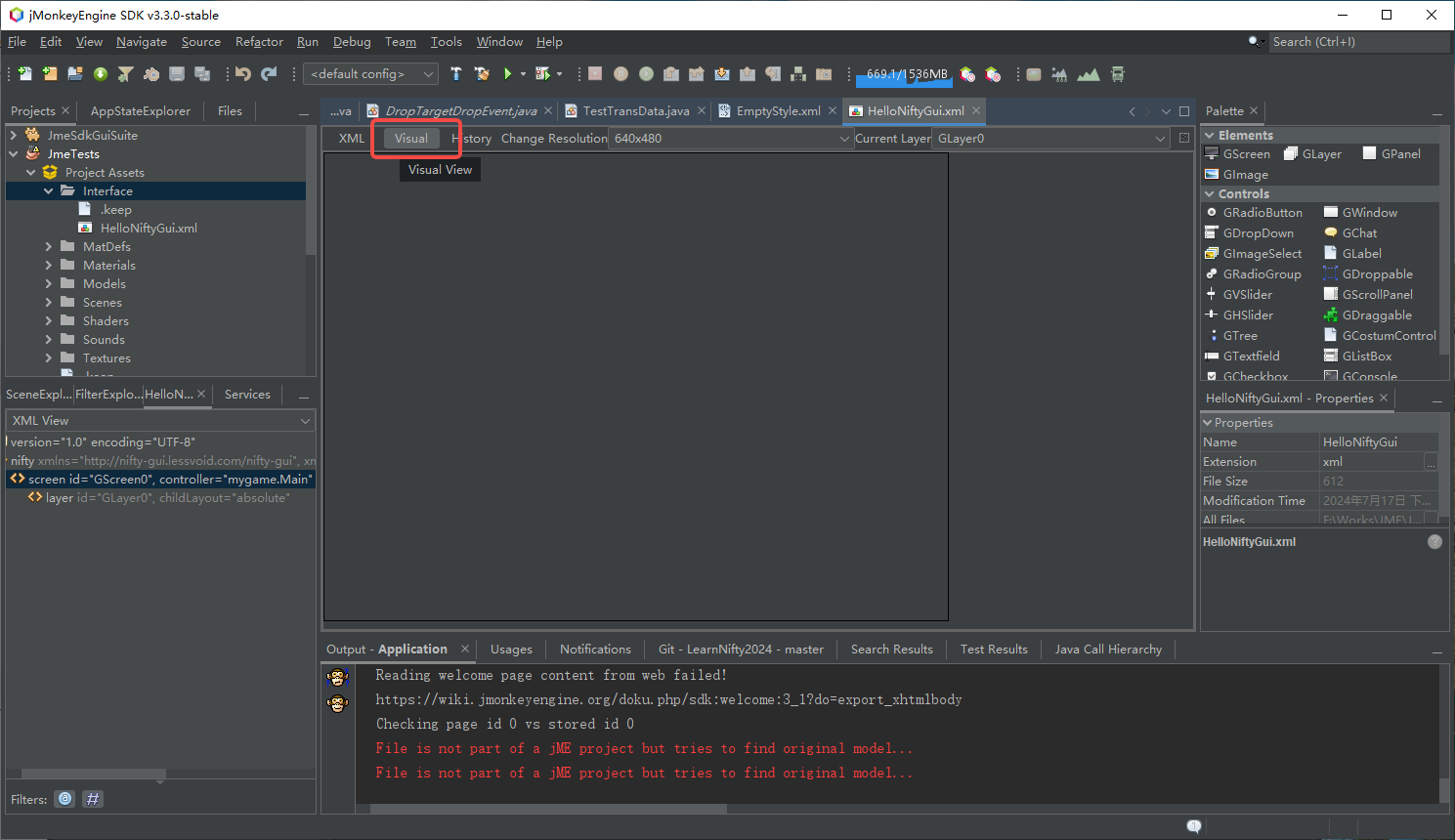
Task: Select the GTree palette control
Action: tap(1231, 336)
